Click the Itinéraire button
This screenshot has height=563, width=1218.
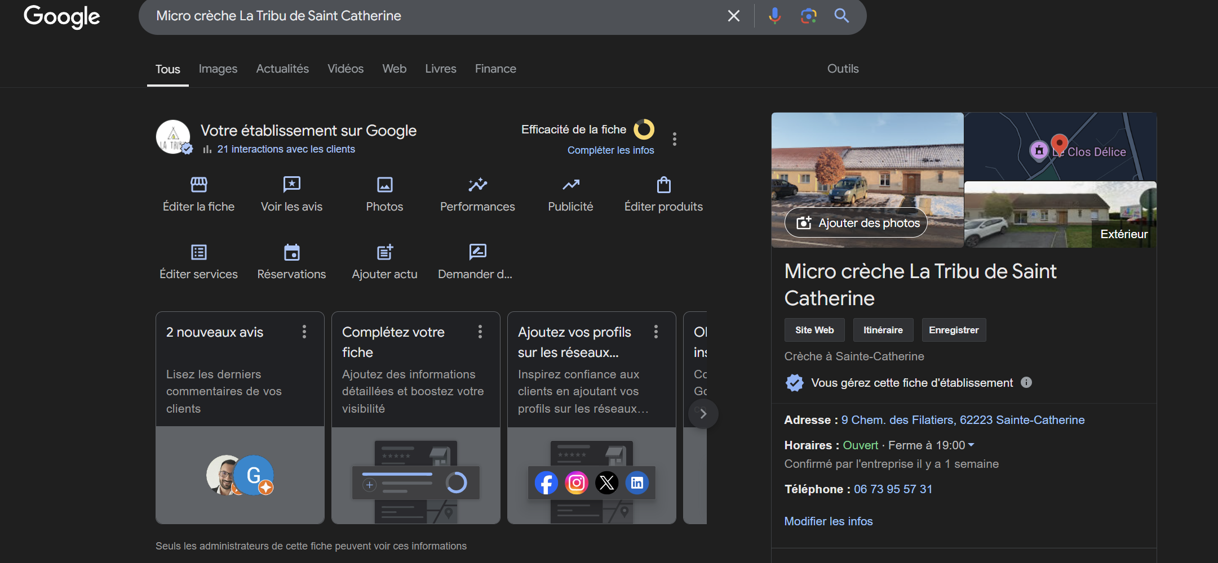[x=883, y=330]
